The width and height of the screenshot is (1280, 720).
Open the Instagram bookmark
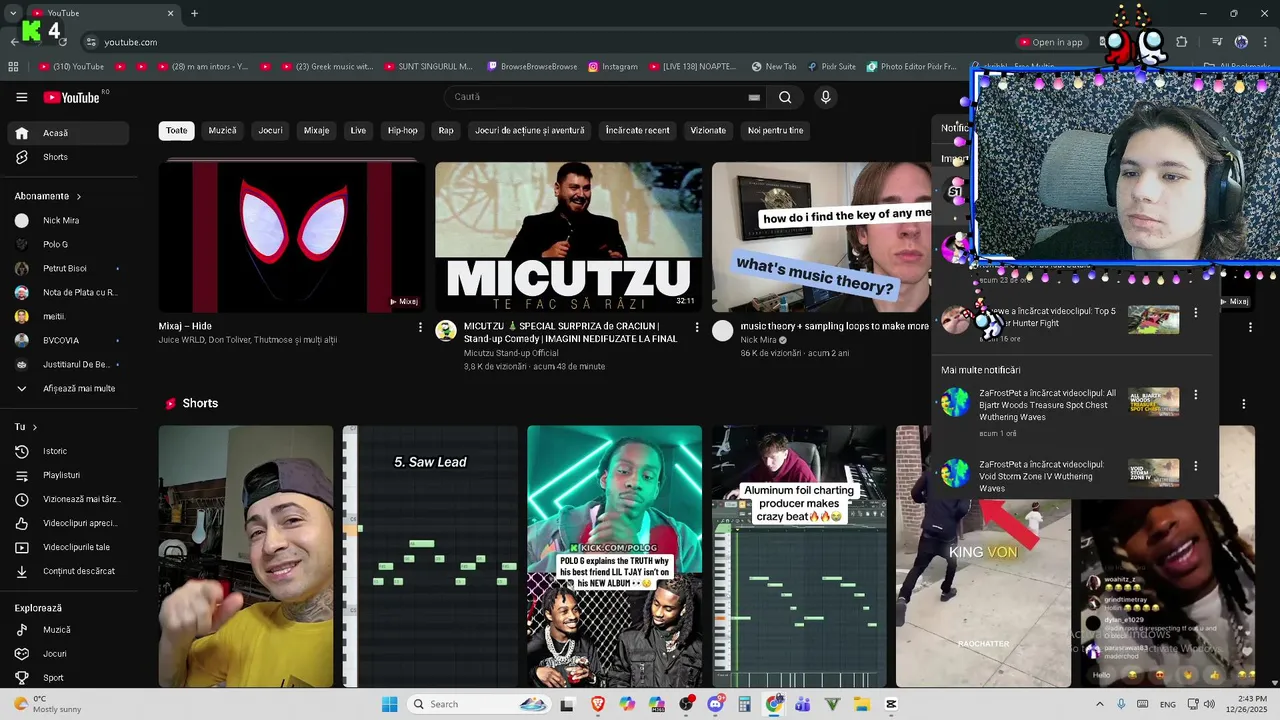coord(613,67)
